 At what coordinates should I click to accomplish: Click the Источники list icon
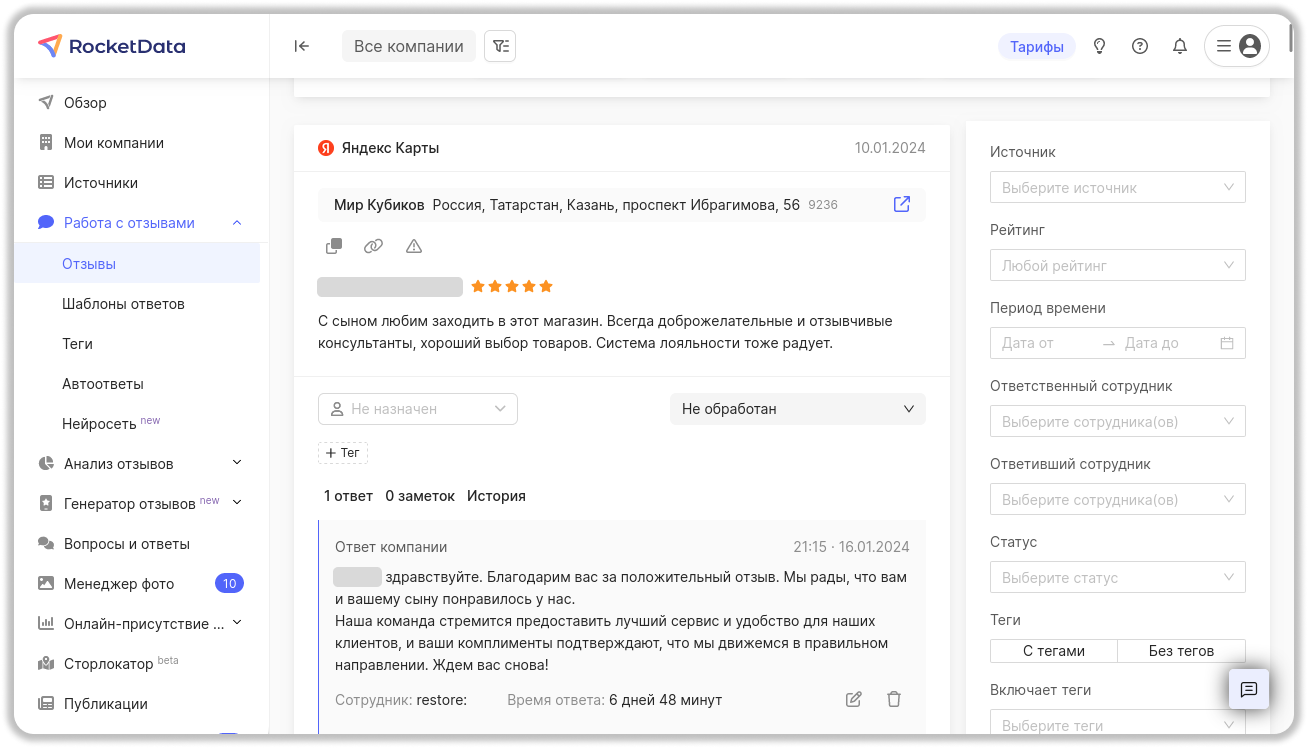pyautogui.click(x=46, y=183)
